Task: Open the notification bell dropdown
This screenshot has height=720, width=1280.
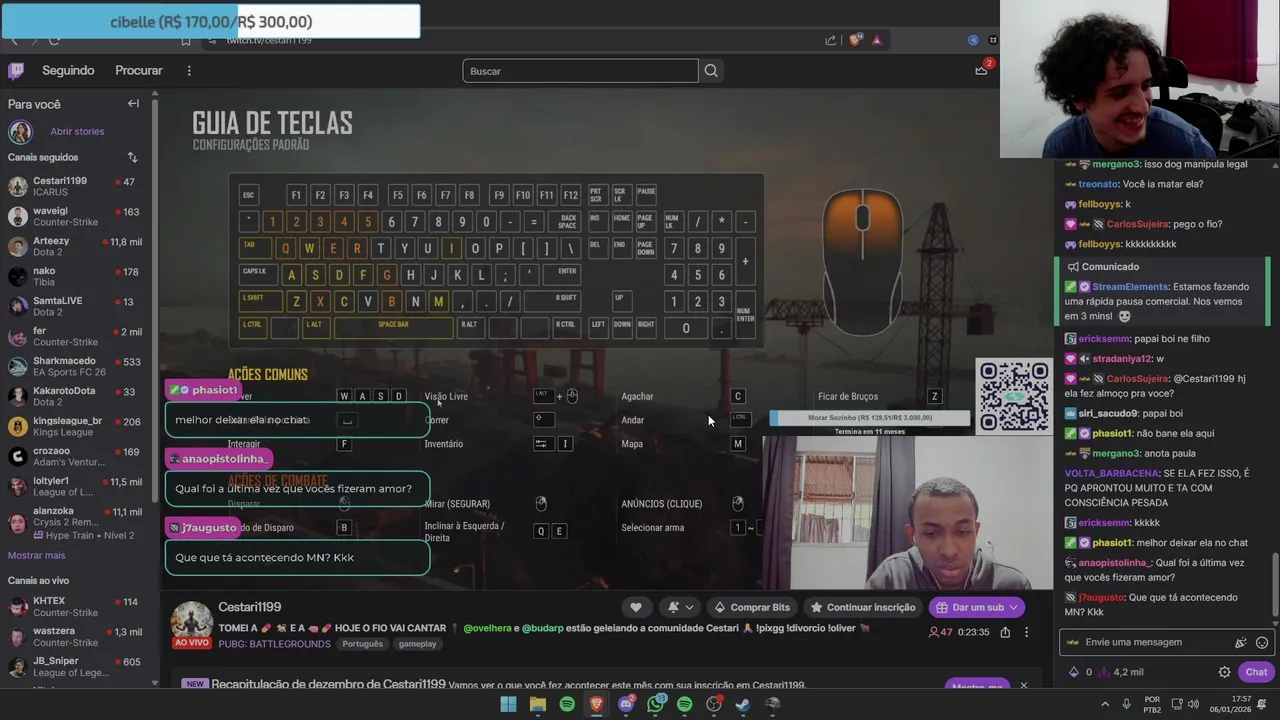Action: click(680, 607)
